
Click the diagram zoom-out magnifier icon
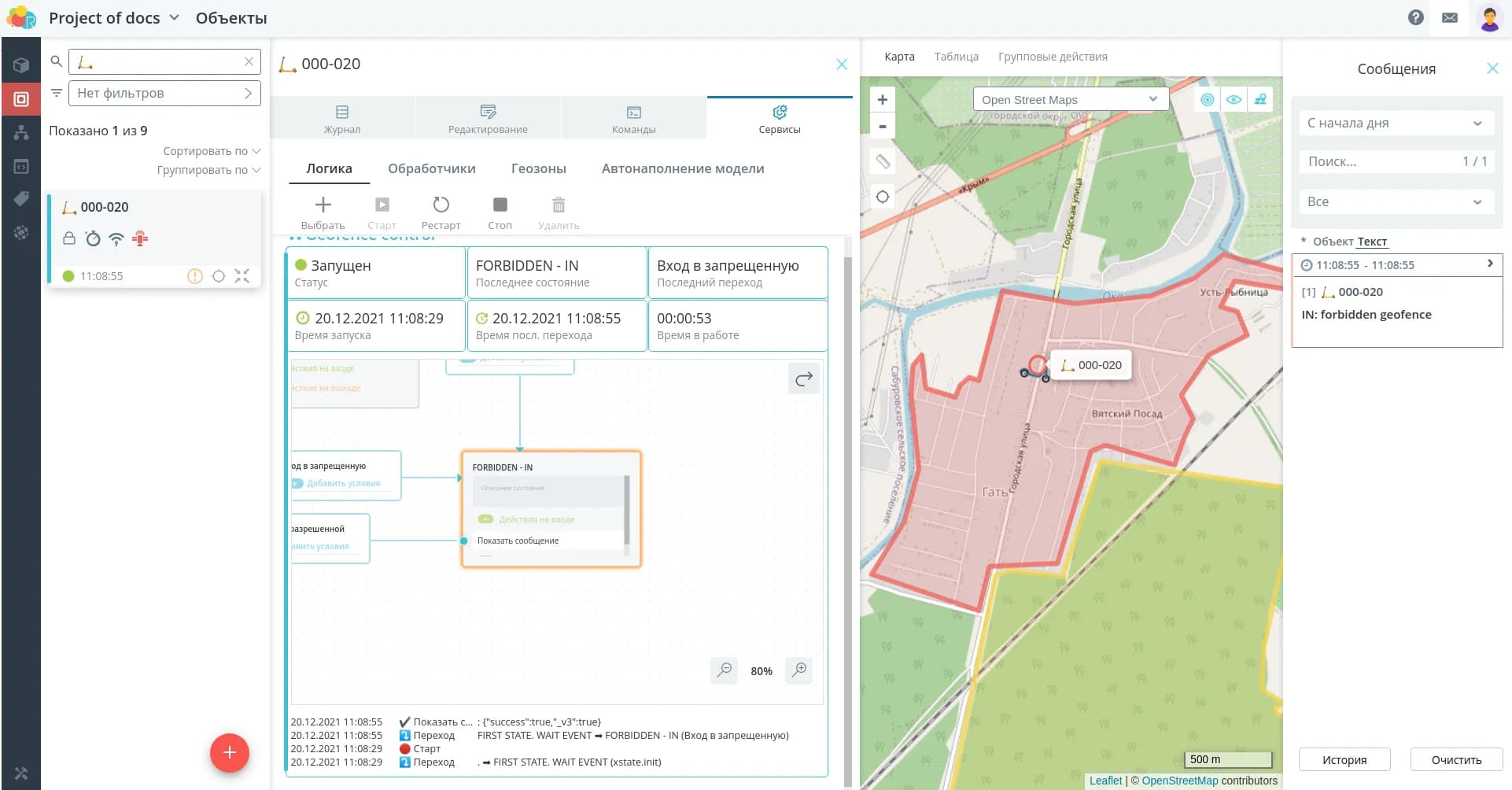(x=724, y=670)
